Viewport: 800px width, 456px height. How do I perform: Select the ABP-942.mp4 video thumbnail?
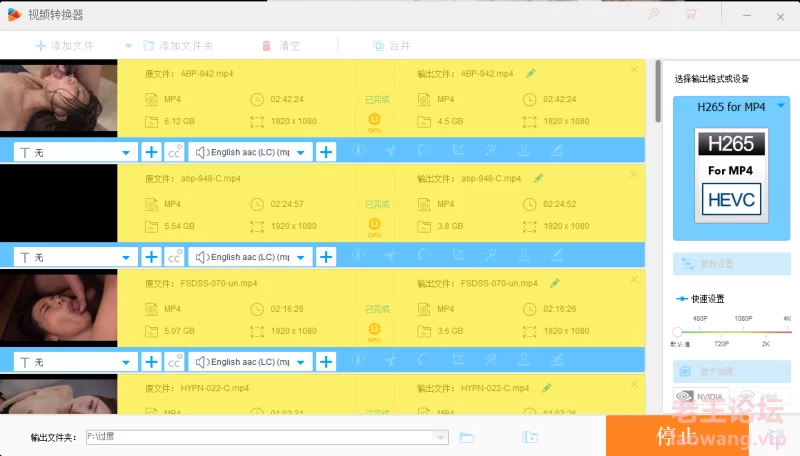pyautogui.click(x=59, y=98)
